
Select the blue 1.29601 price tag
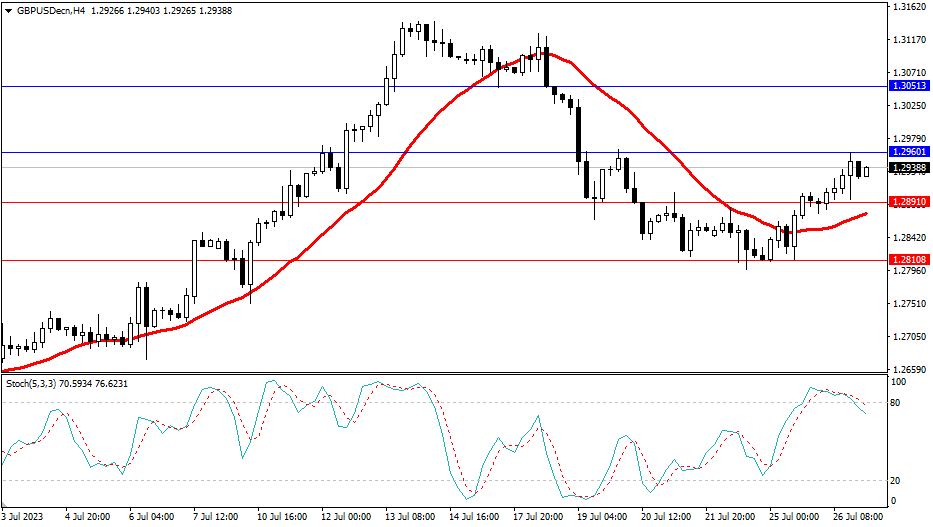(909, 153)
